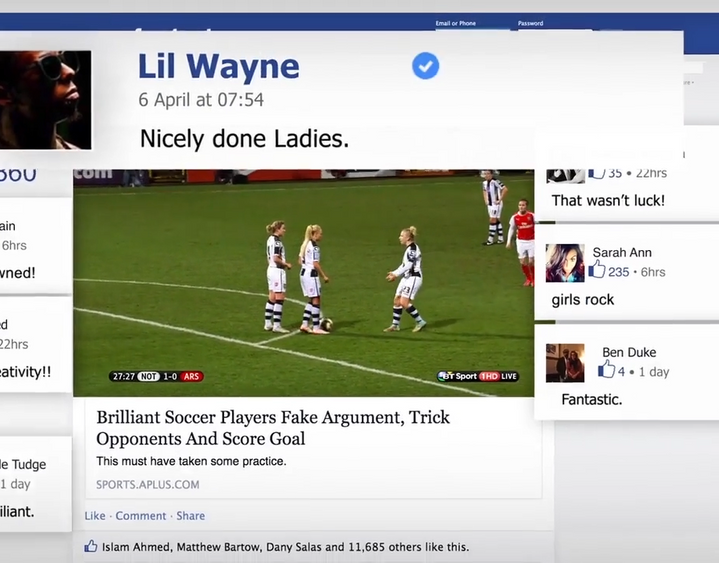This screenshot has width=719, height=563.
Task: Click the 'girls rock' comment text
Action: click(x=582, y=300)
